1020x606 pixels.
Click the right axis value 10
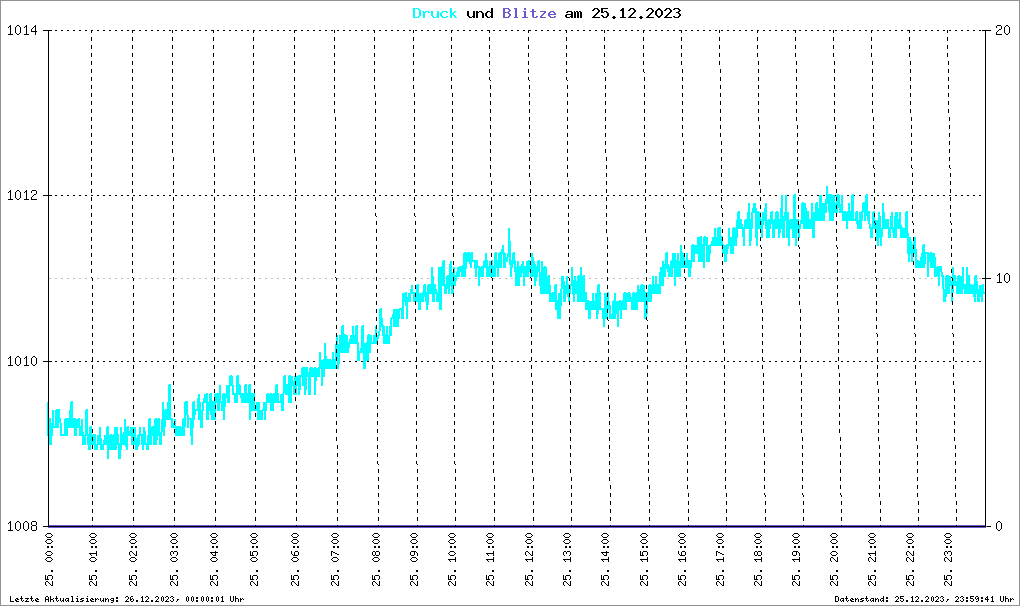[x=1002, y=278]
